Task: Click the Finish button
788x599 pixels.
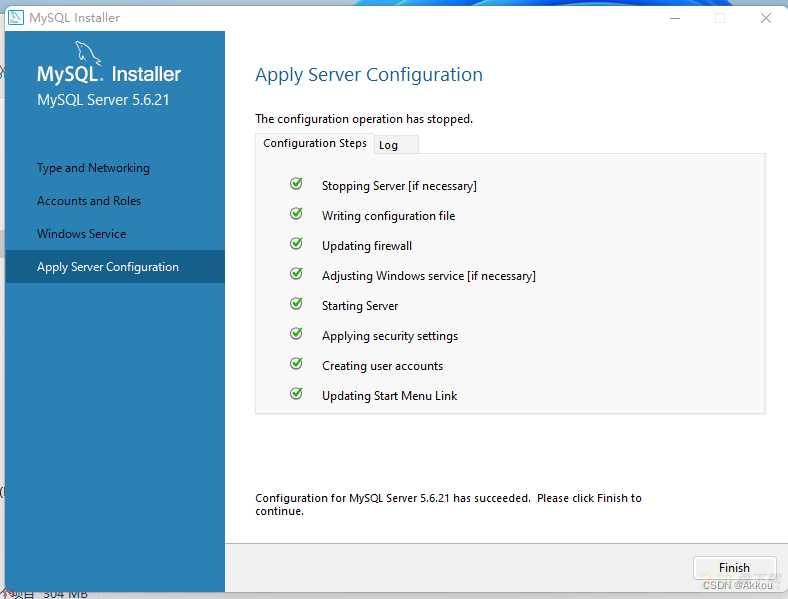Action: [x=734, y=568]
